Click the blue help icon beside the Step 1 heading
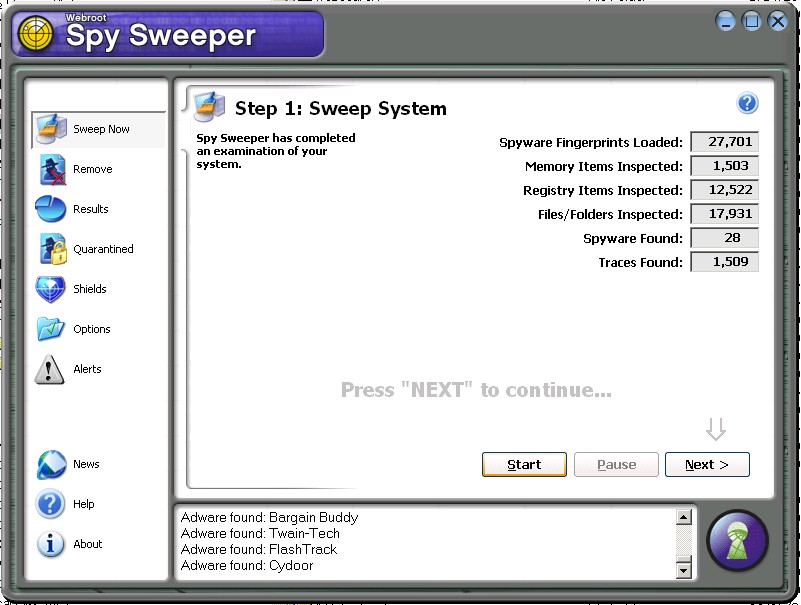Screen dimensions: 801x605 pyautogui.click(x=747, y=103)
